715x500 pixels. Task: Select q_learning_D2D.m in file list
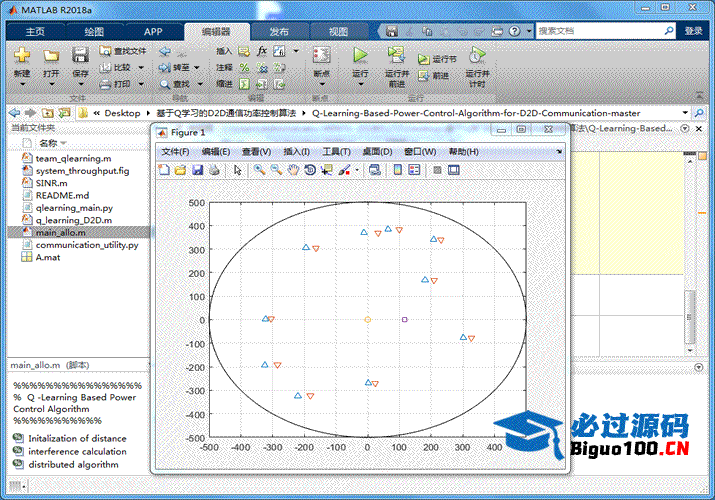(74, 220)
